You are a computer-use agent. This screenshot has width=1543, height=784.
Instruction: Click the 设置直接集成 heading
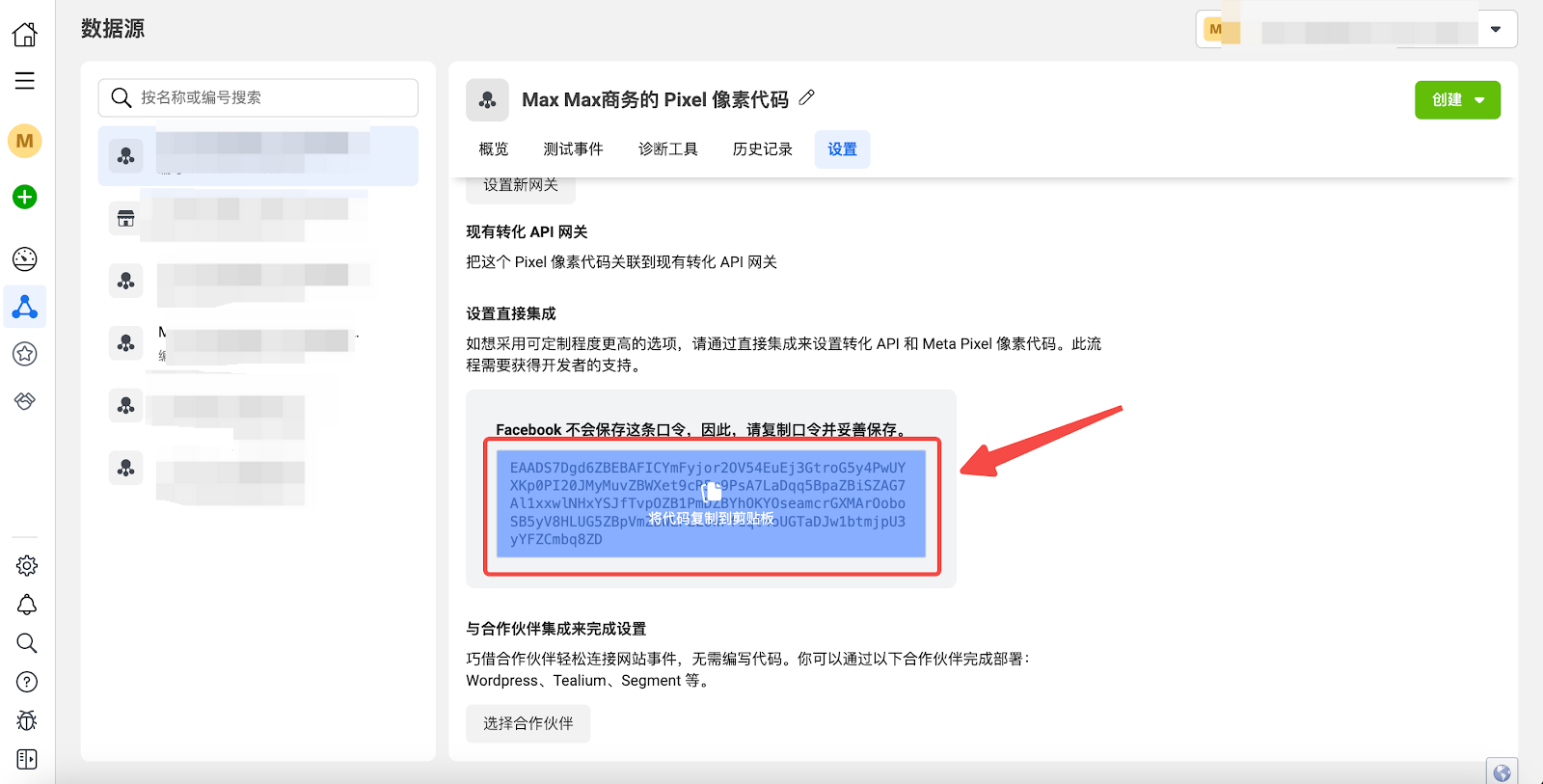coord(511,313)
